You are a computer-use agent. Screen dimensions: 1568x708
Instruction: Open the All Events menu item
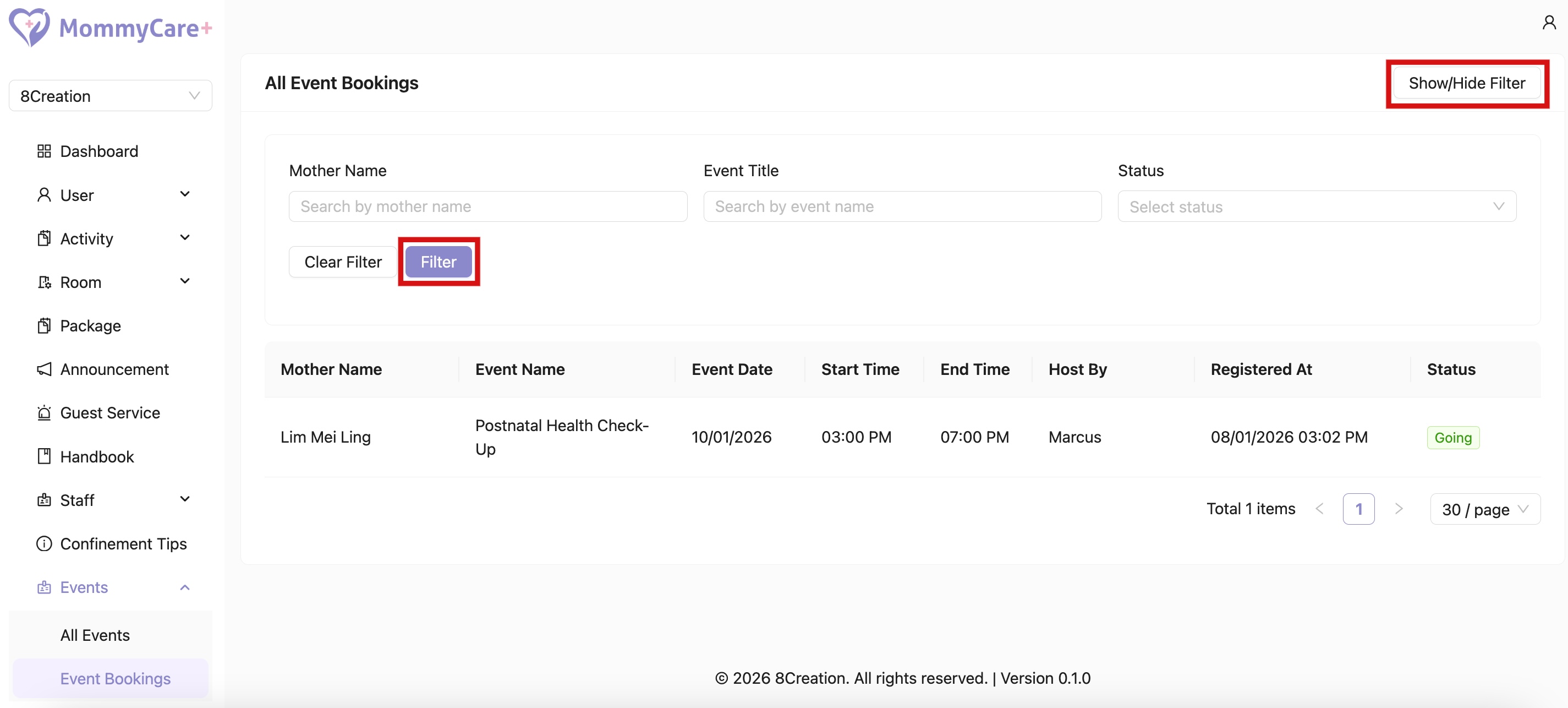tap(95, 635)
